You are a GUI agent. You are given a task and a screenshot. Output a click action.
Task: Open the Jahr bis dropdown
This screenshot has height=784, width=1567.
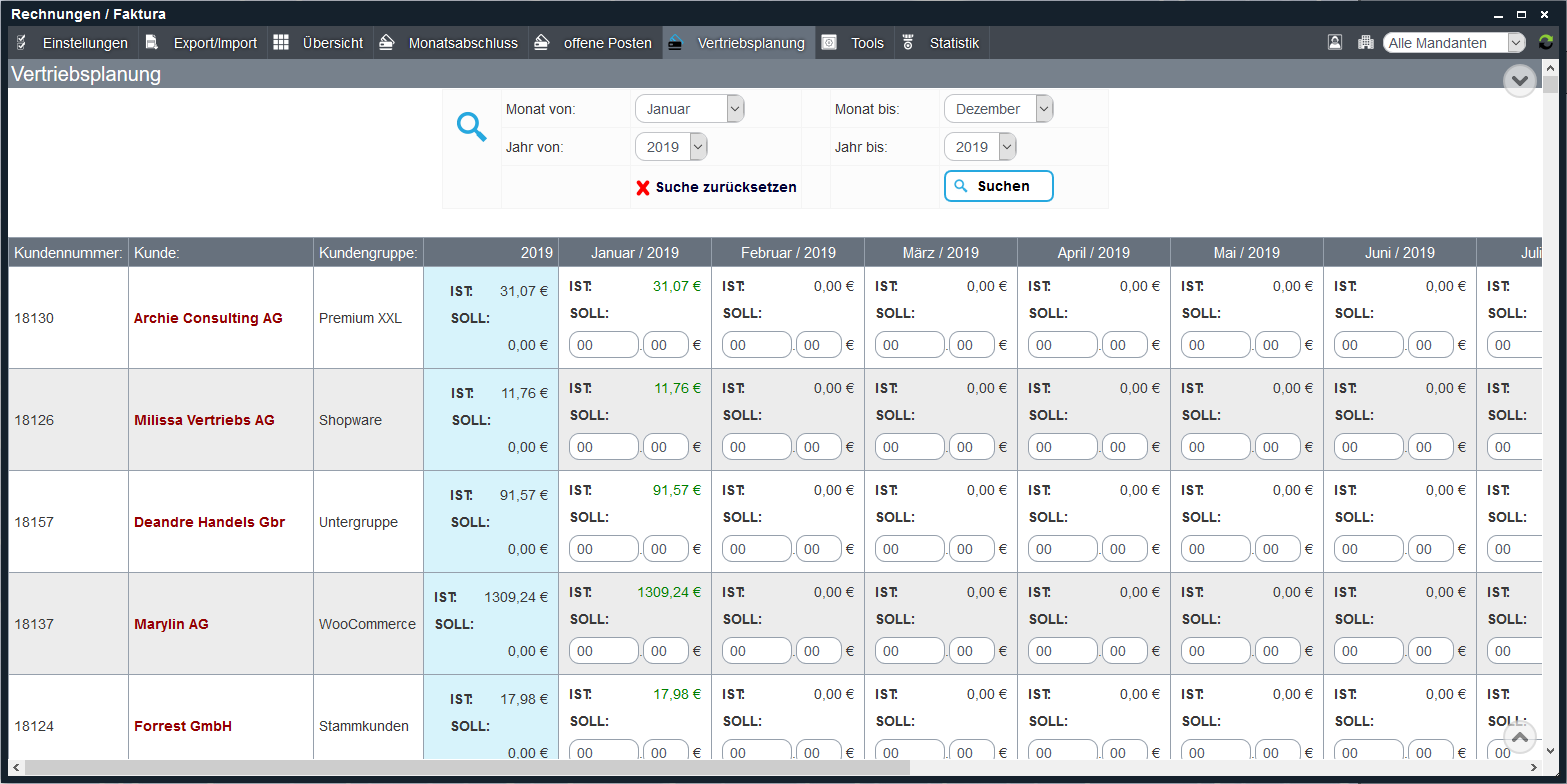(980, 147)
